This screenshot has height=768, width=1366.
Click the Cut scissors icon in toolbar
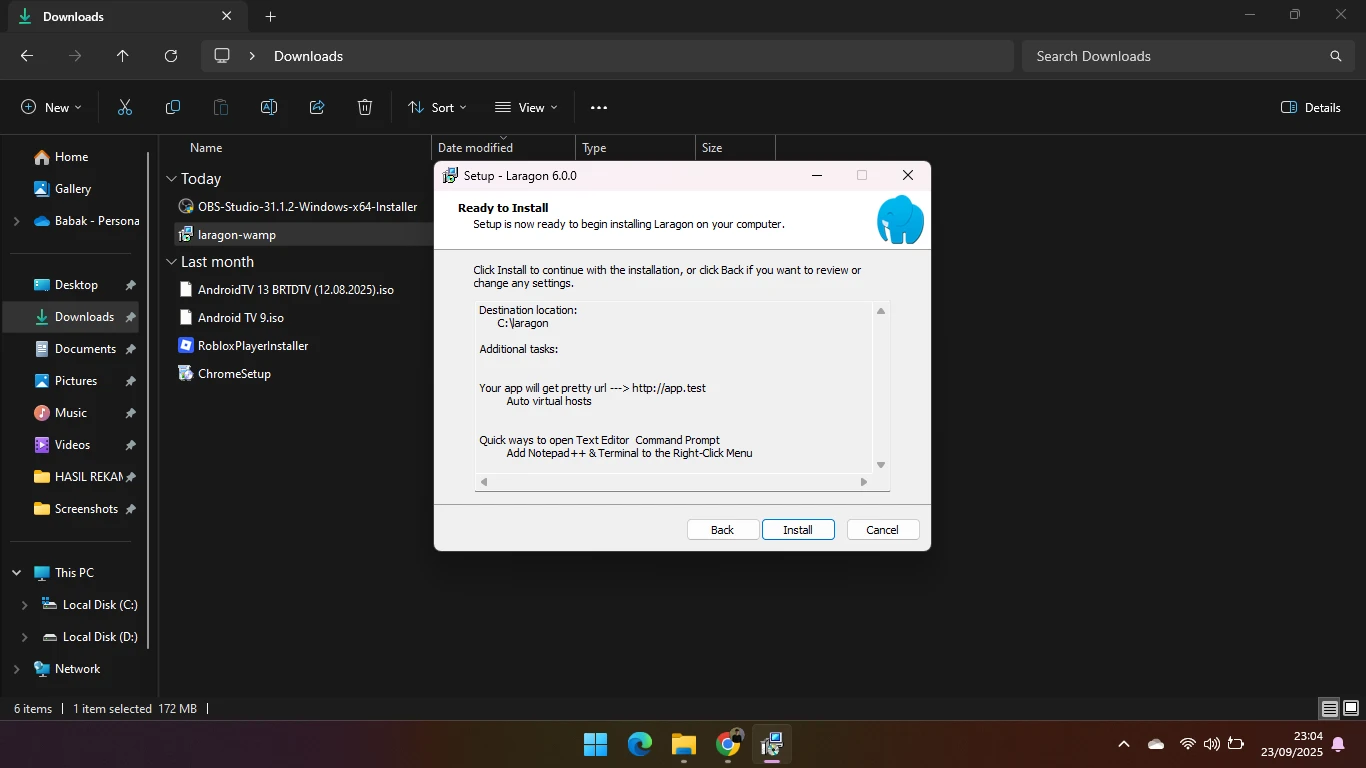coord(125,108)
